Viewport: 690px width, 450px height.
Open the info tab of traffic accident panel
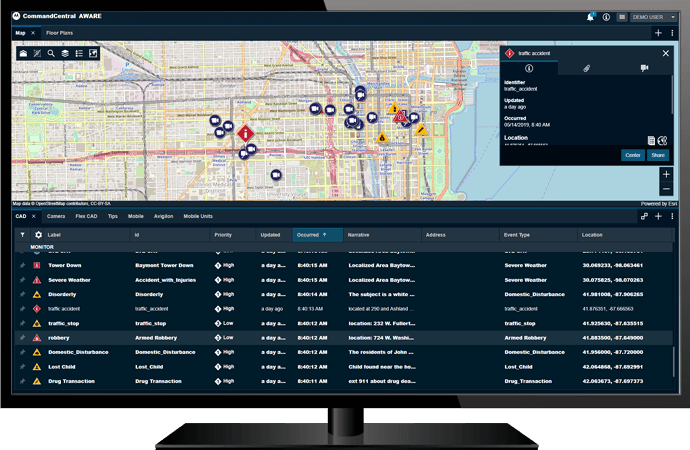(529, 68)
